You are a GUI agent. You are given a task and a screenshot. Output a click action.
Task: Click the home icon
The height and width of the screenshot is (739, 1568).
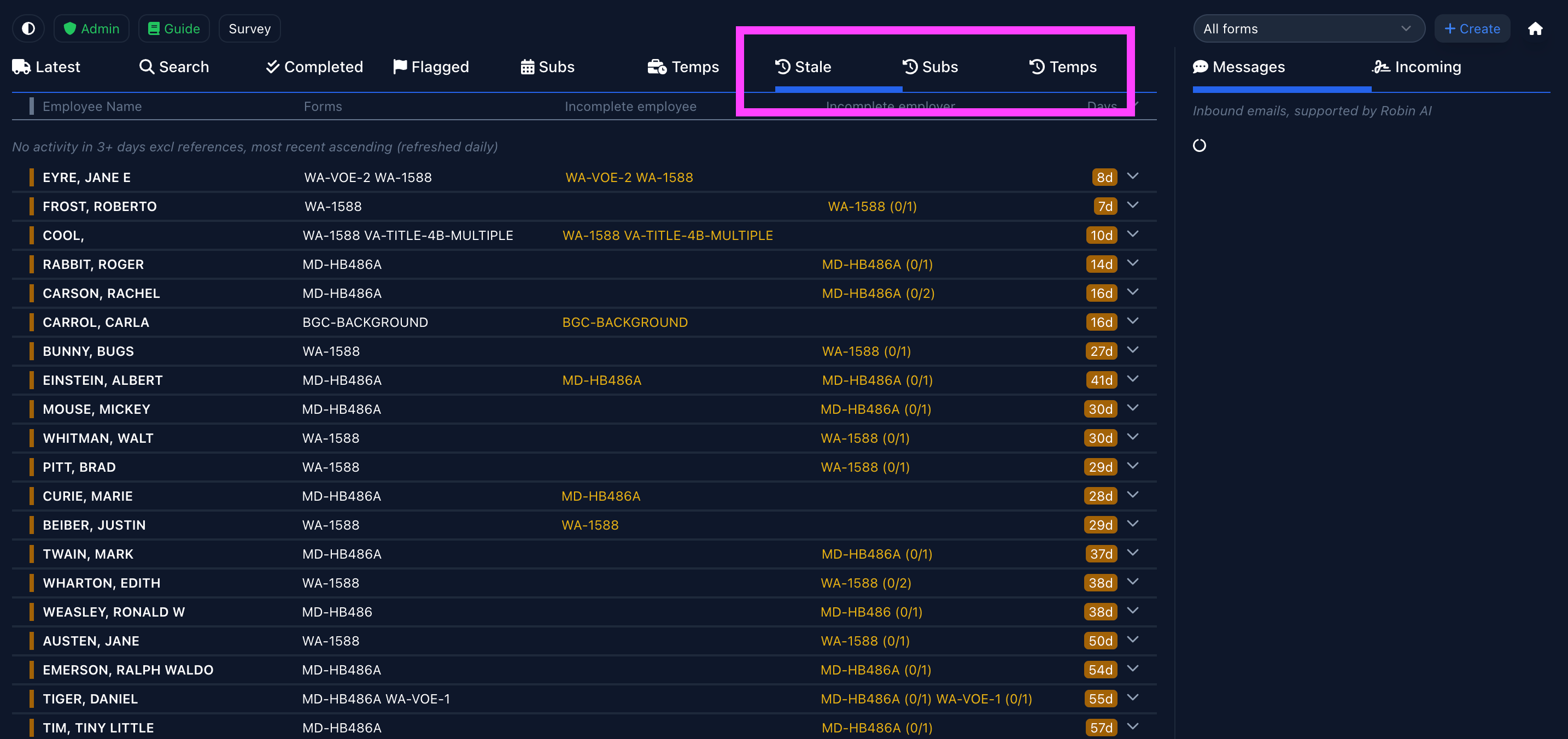point(1535,28)
